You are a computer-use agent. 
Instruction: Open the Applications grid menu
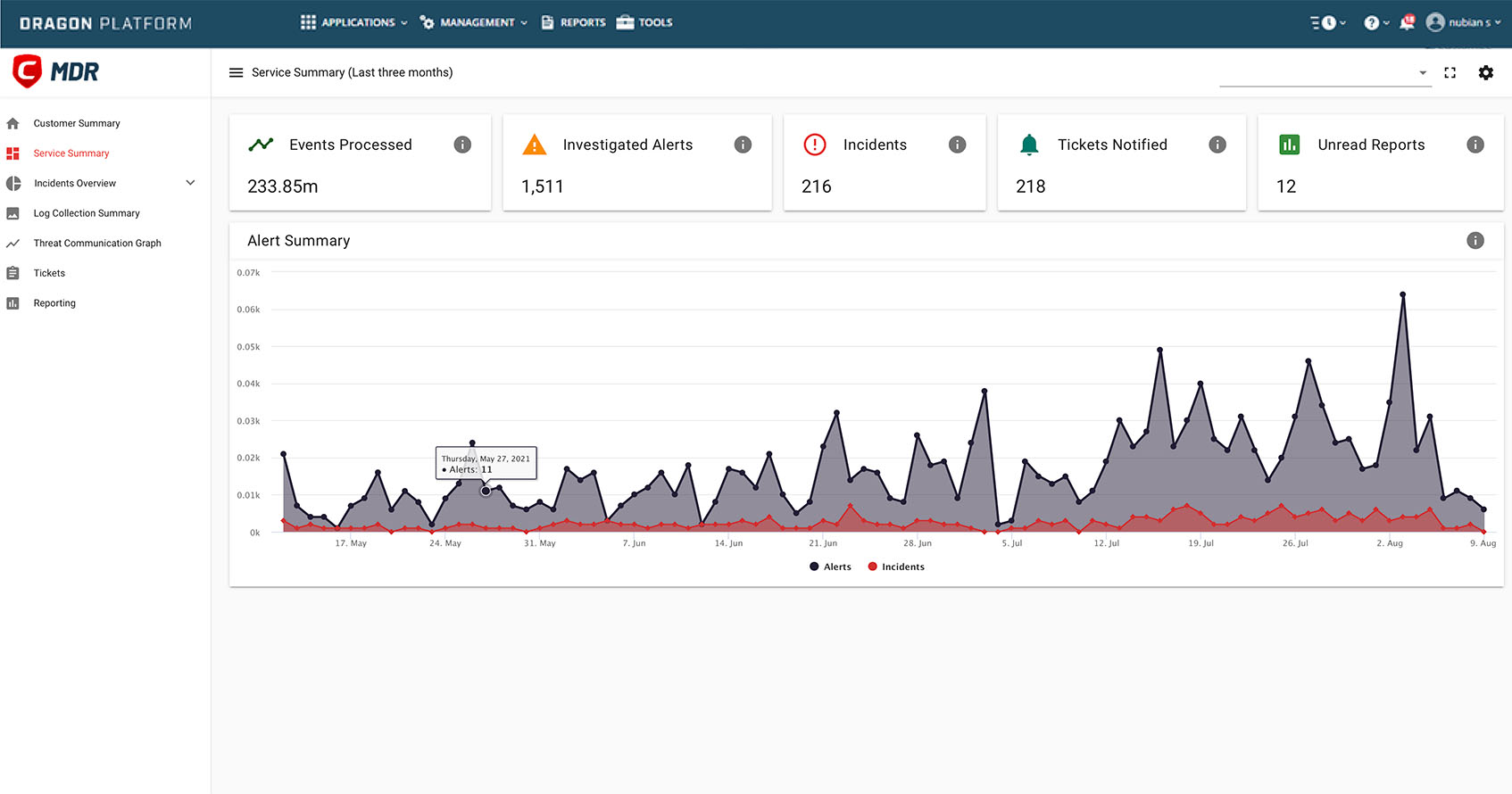click(x=353, y=22)
